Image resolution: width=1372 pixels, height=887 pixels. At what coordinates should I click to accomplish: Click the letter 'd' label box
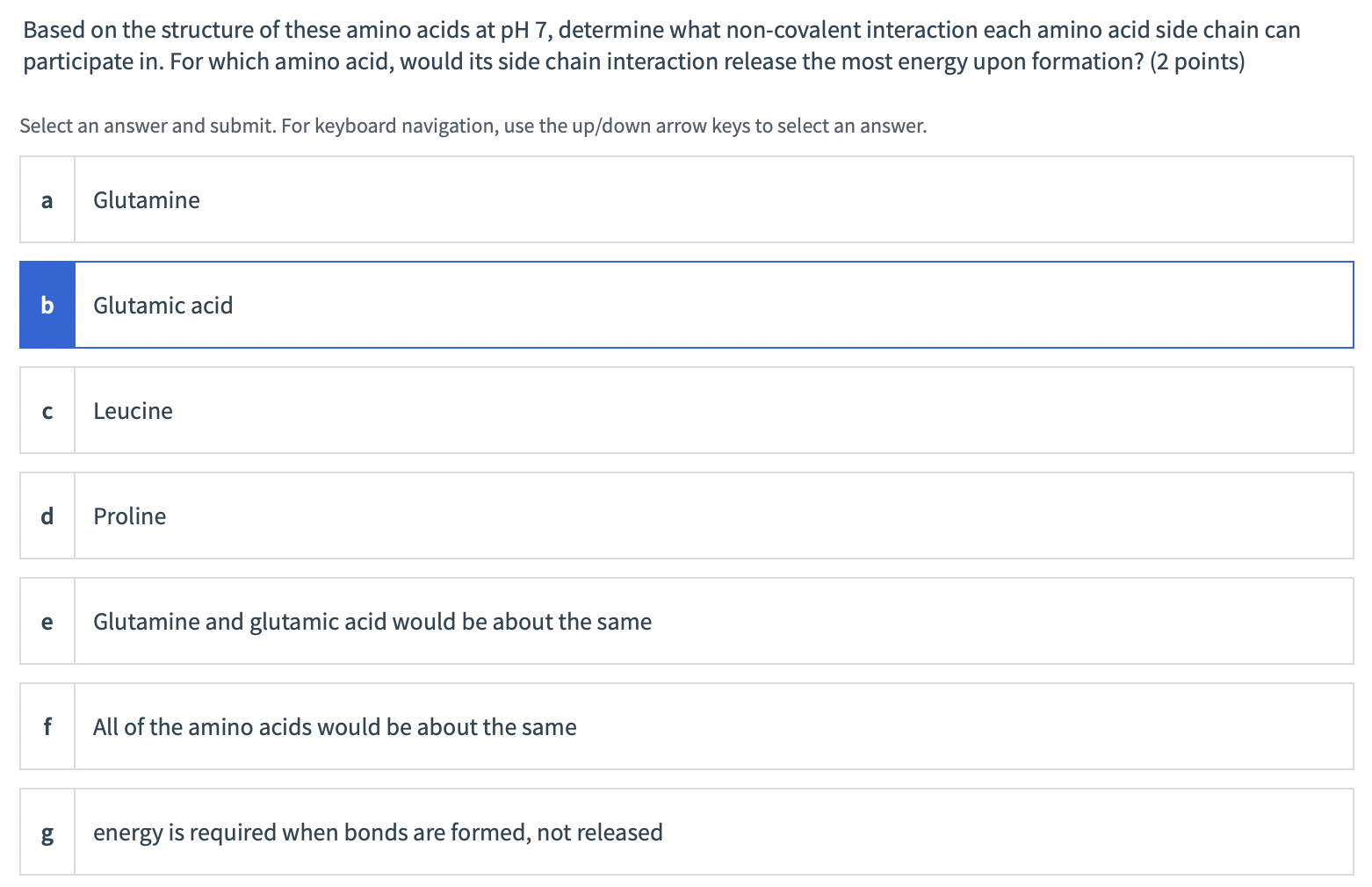pos(47,516)
